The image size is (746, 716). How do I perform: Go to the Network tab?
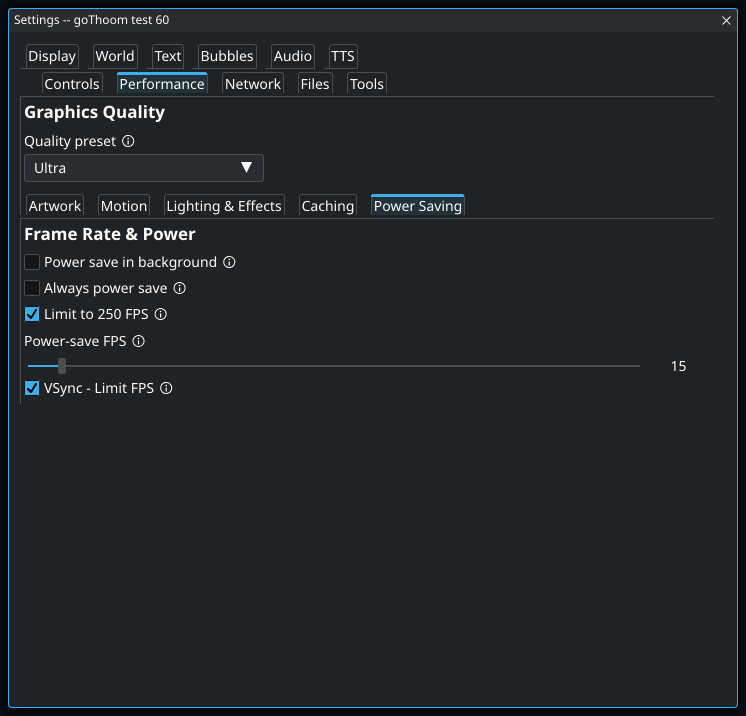point(253,84)
